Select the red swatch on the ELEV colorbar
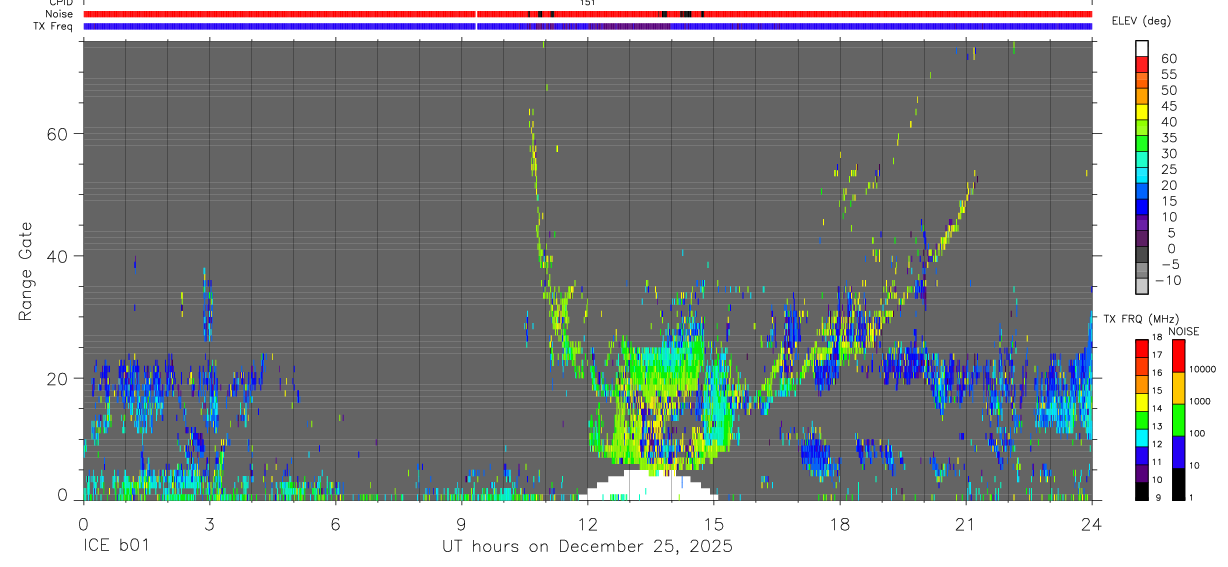1228x567 pixels. pyautogui.click(x=1142, y=63)
